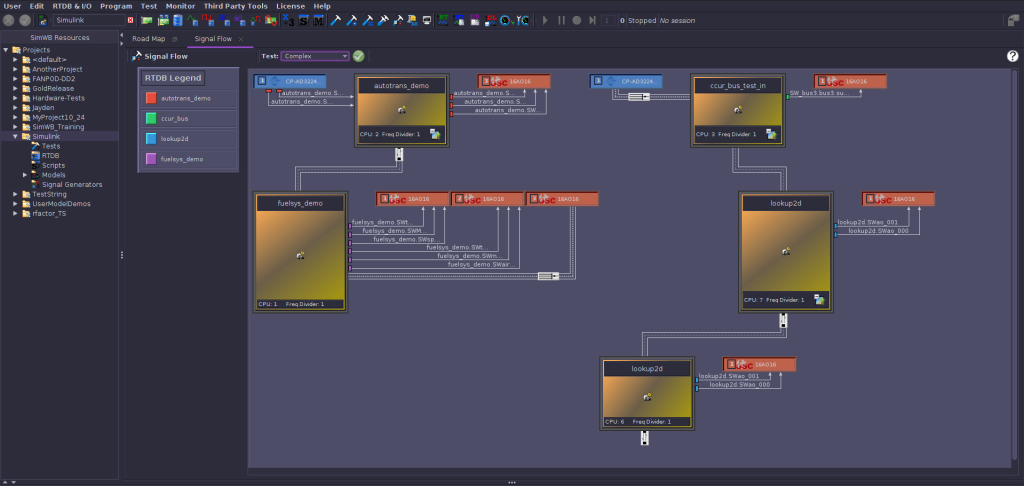Image resolution: width=1024 pixels, height=486 pixels.
Task: Open the help question mark icon
Action: (x=1013, y=56)
